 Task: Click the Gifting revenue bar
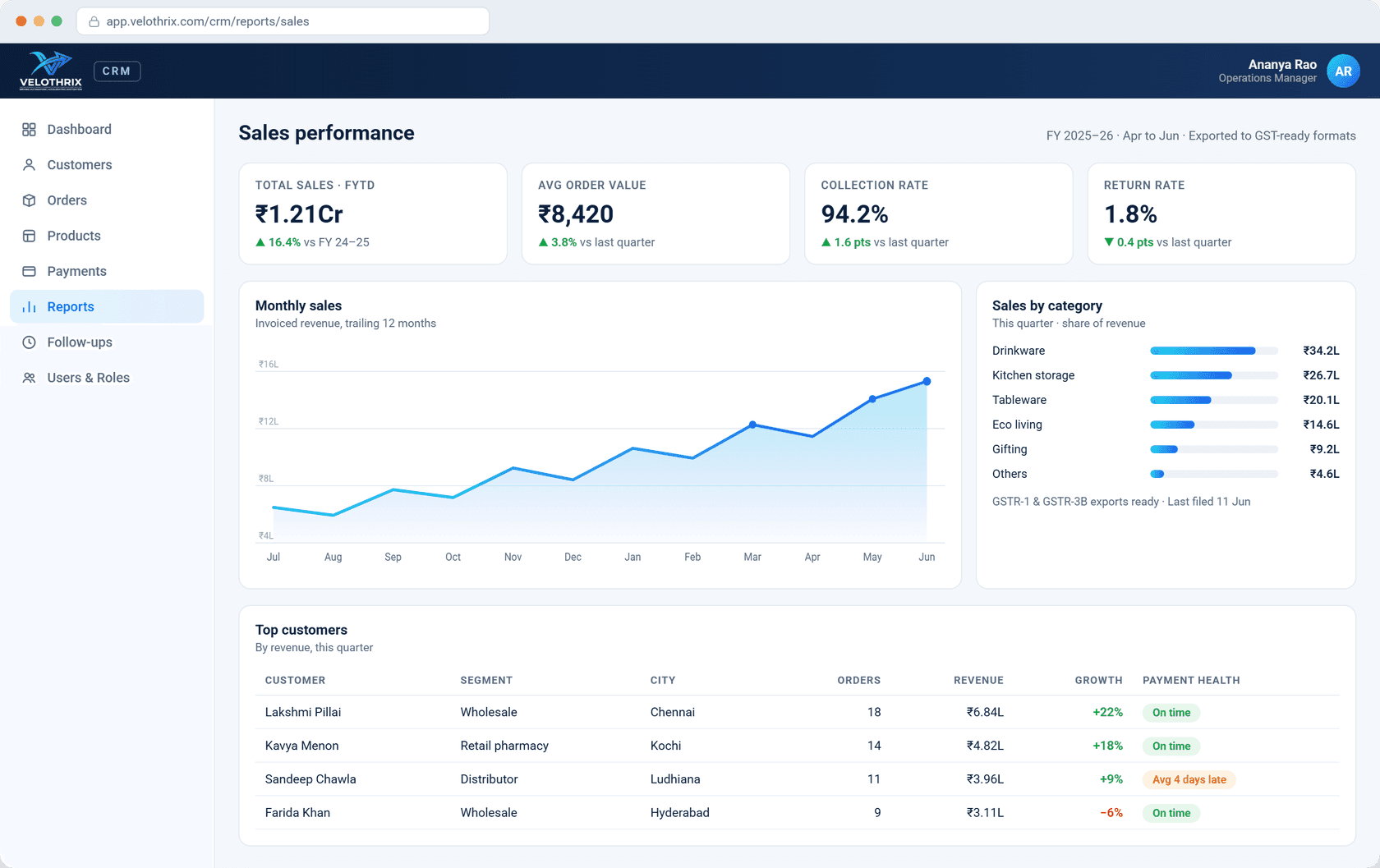[x=1214, y=449]
